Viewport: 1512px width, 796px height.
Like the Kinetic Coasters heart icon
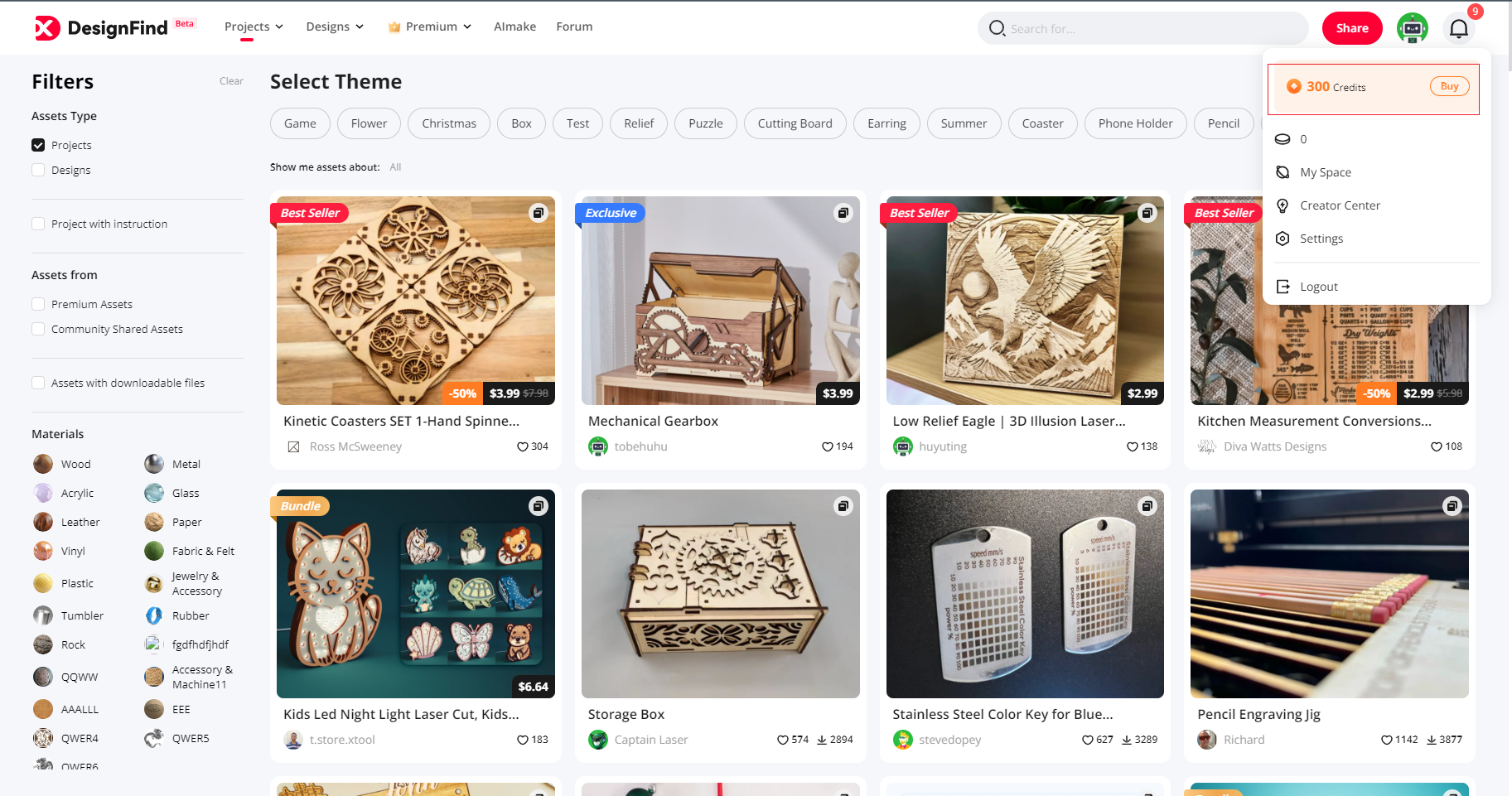523,446
